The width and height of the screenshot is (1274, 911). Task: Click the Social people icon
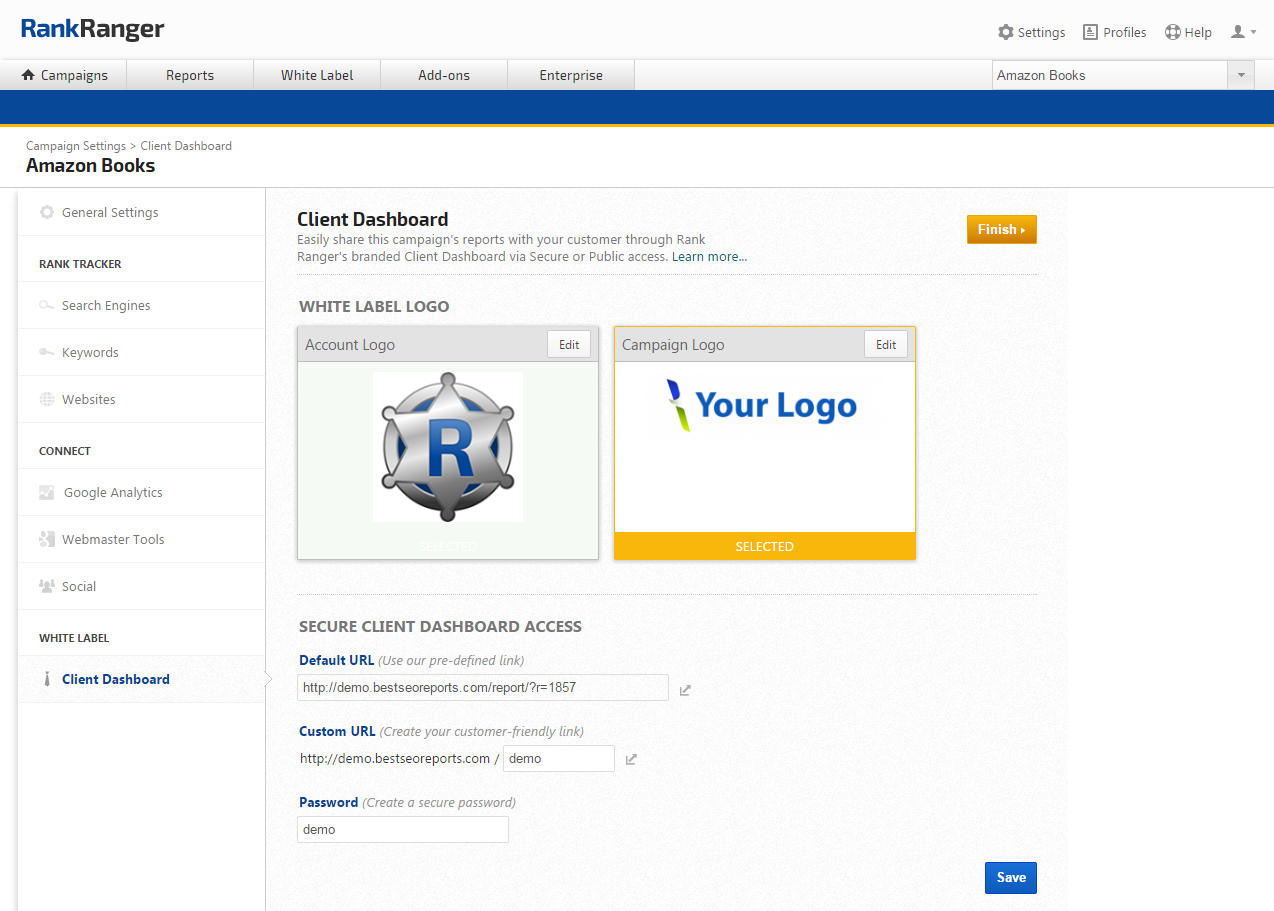(47, 586)
